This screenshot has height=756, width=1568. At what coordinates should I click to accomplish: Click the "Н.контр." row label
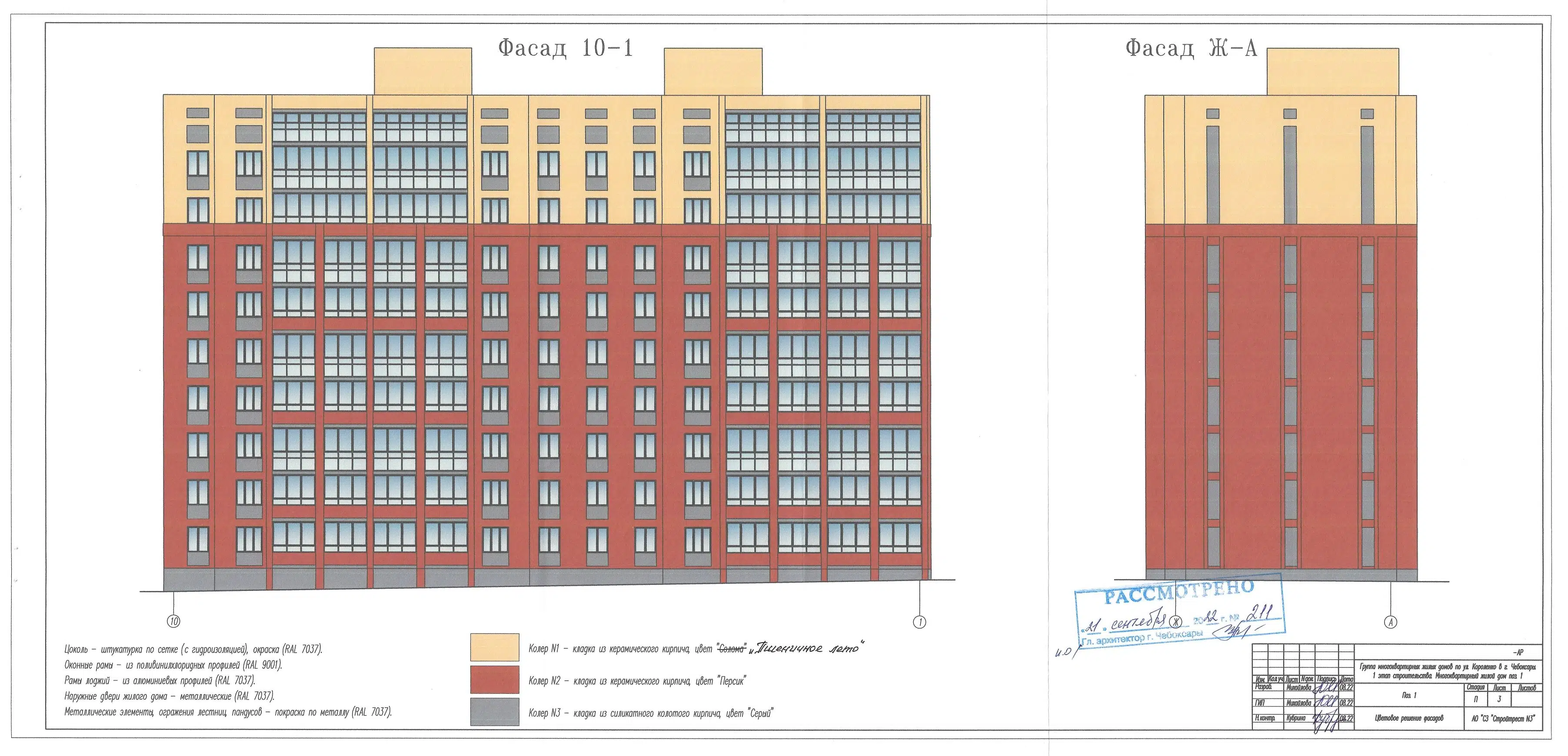[x=1265, y=718]
